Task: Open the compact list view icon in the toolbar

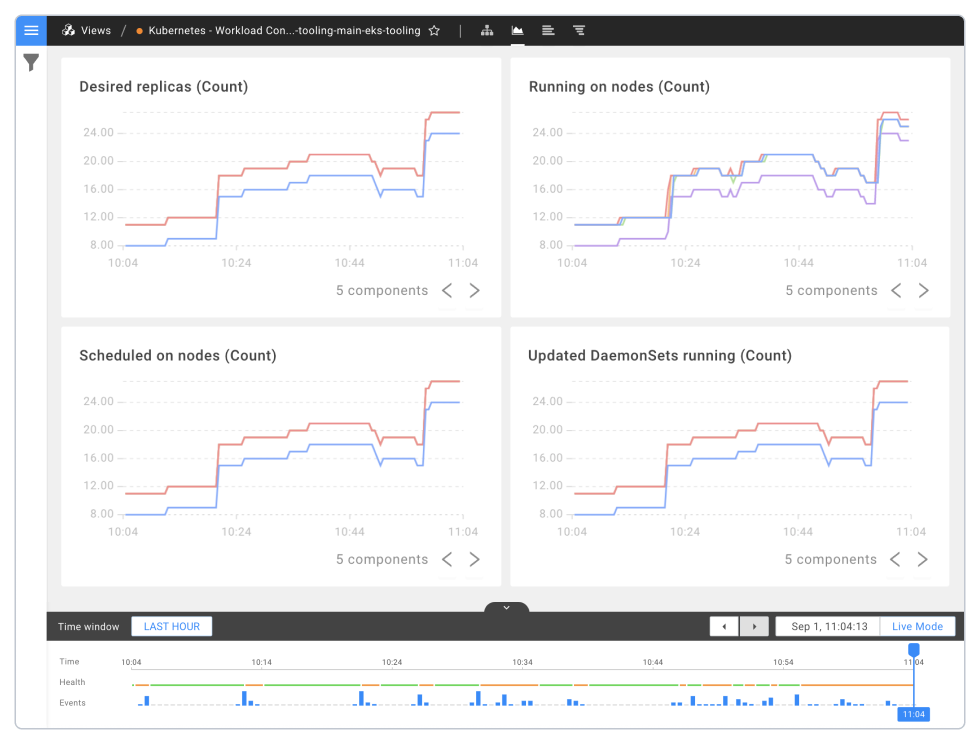Action: click(579, 30)
